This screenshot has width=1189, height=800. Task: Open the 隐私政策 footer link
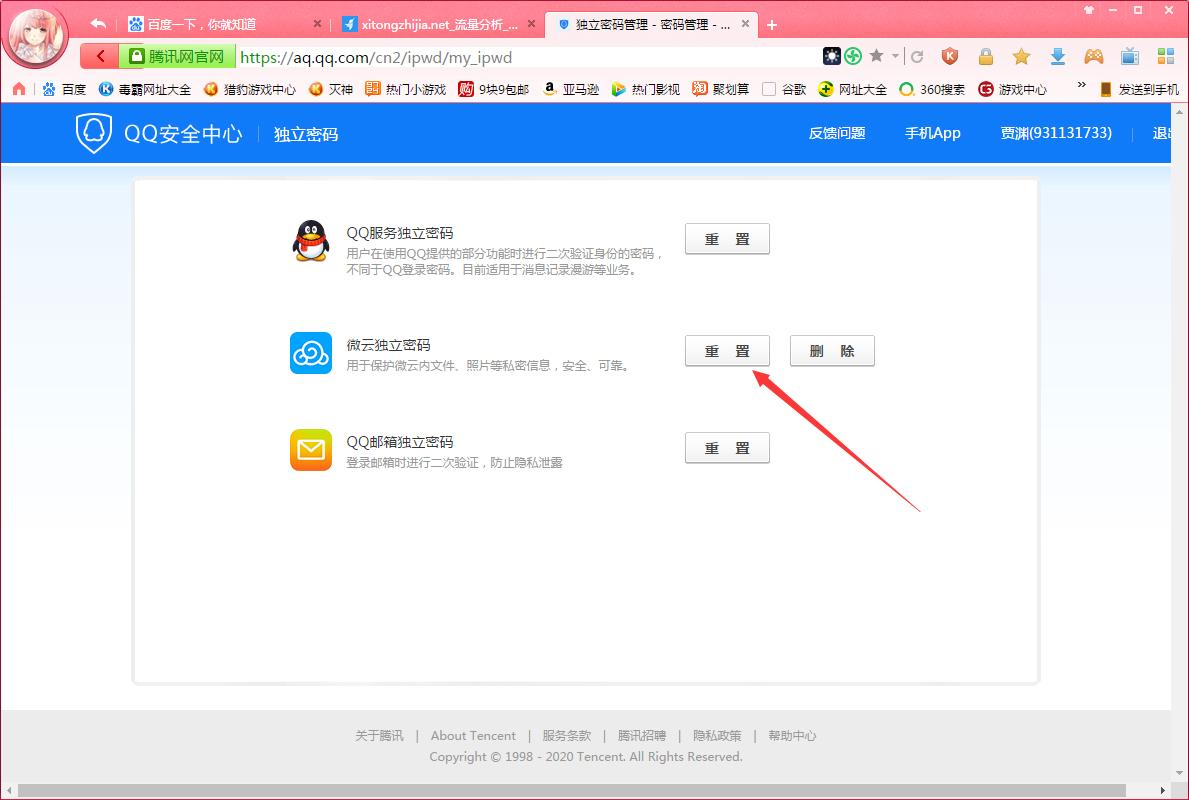point(719,735)
